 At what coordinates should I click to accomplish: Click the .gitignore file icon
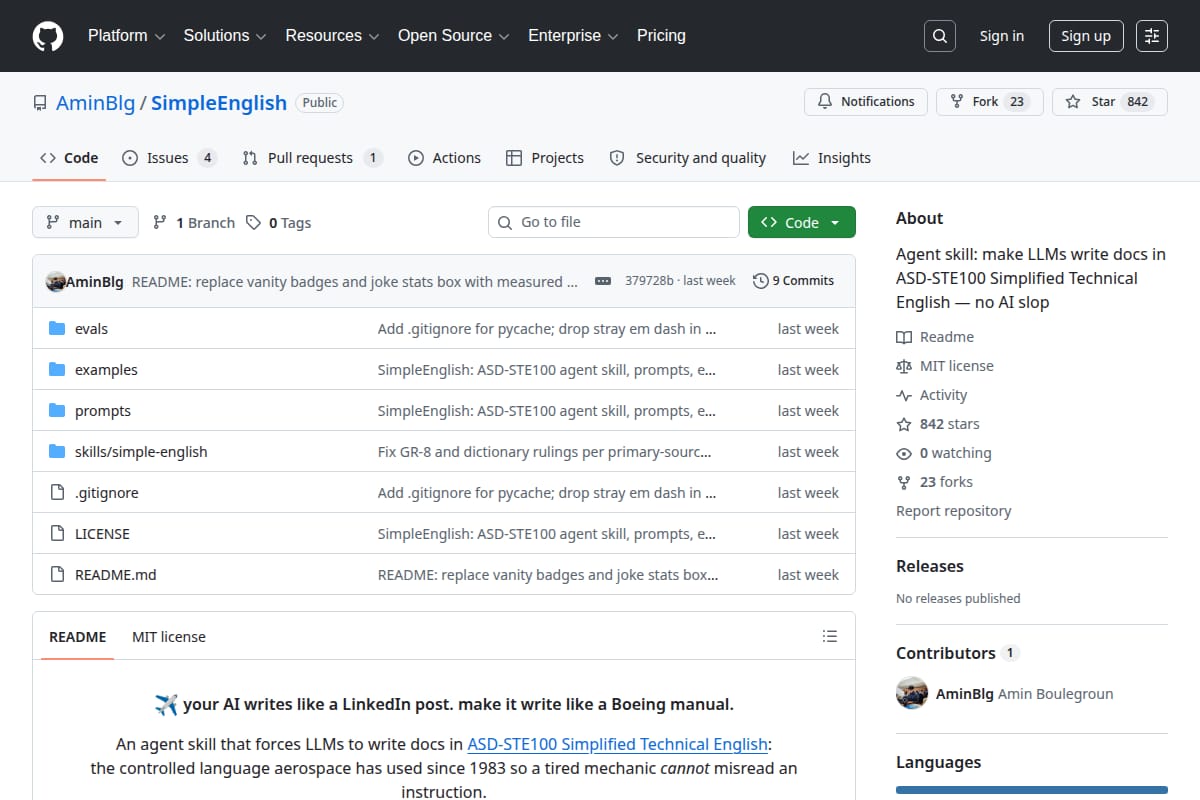57,492
